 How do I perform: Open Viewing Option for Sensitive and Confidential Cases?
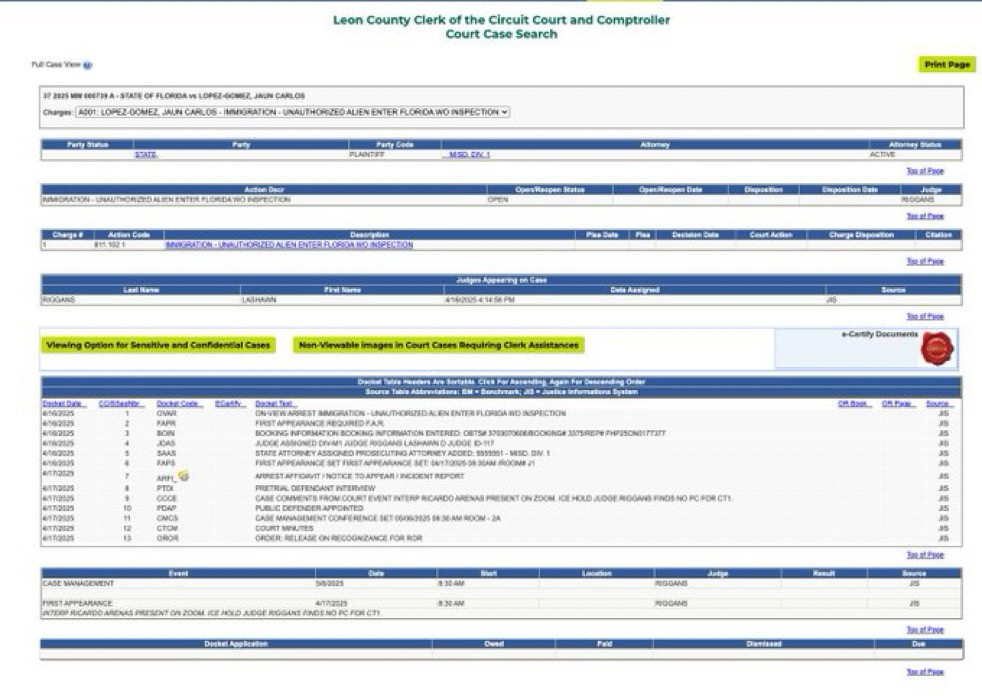click(158, 345)
